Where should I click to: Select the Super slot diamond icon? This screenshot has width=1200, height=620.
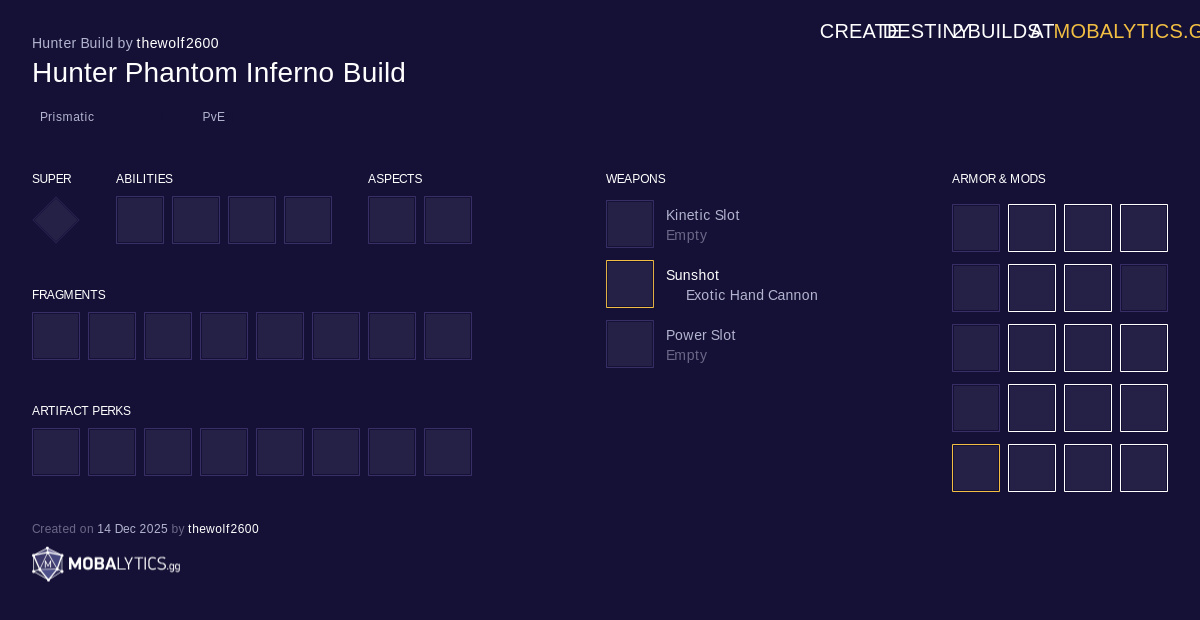55,220
